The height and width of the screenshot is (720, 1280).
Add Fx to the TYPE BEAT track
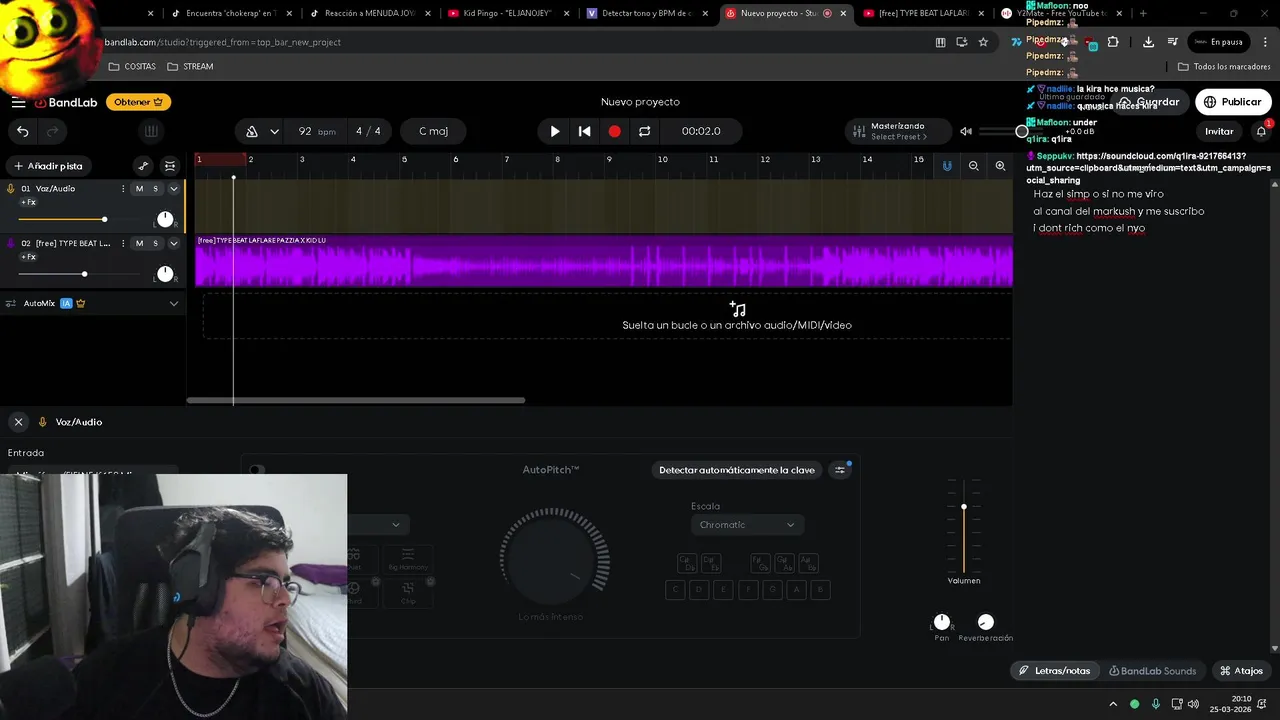click(x=29, y=257)
